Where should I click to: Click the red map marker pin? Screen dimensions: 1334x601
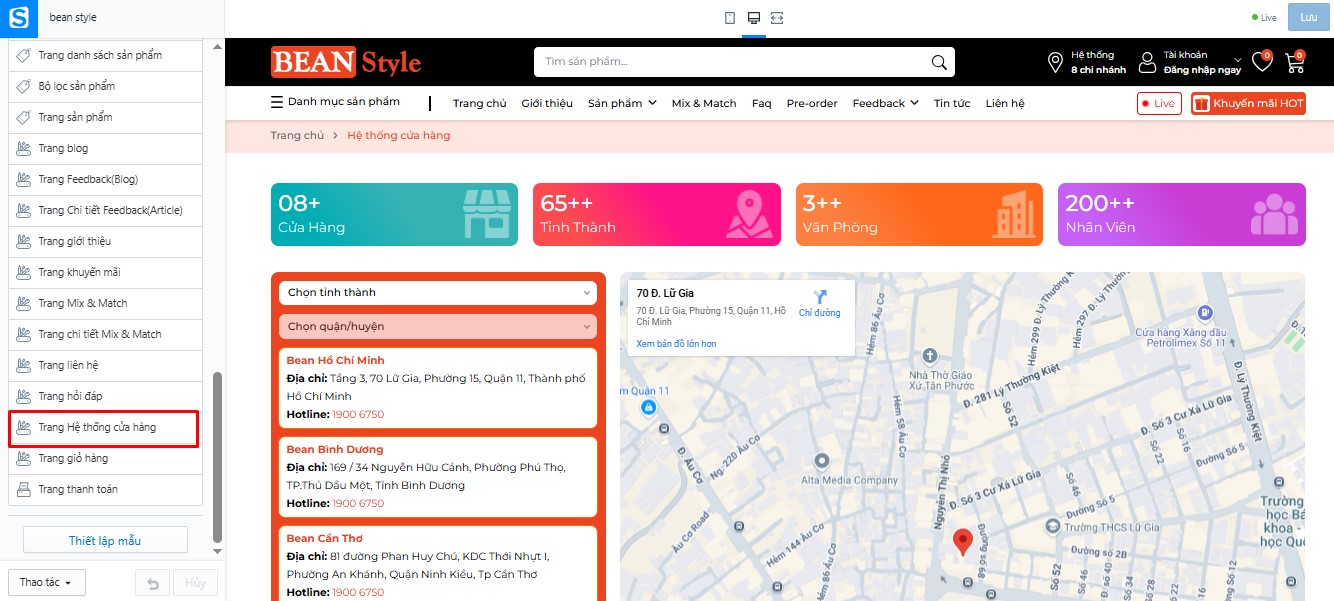click(962, 542)
